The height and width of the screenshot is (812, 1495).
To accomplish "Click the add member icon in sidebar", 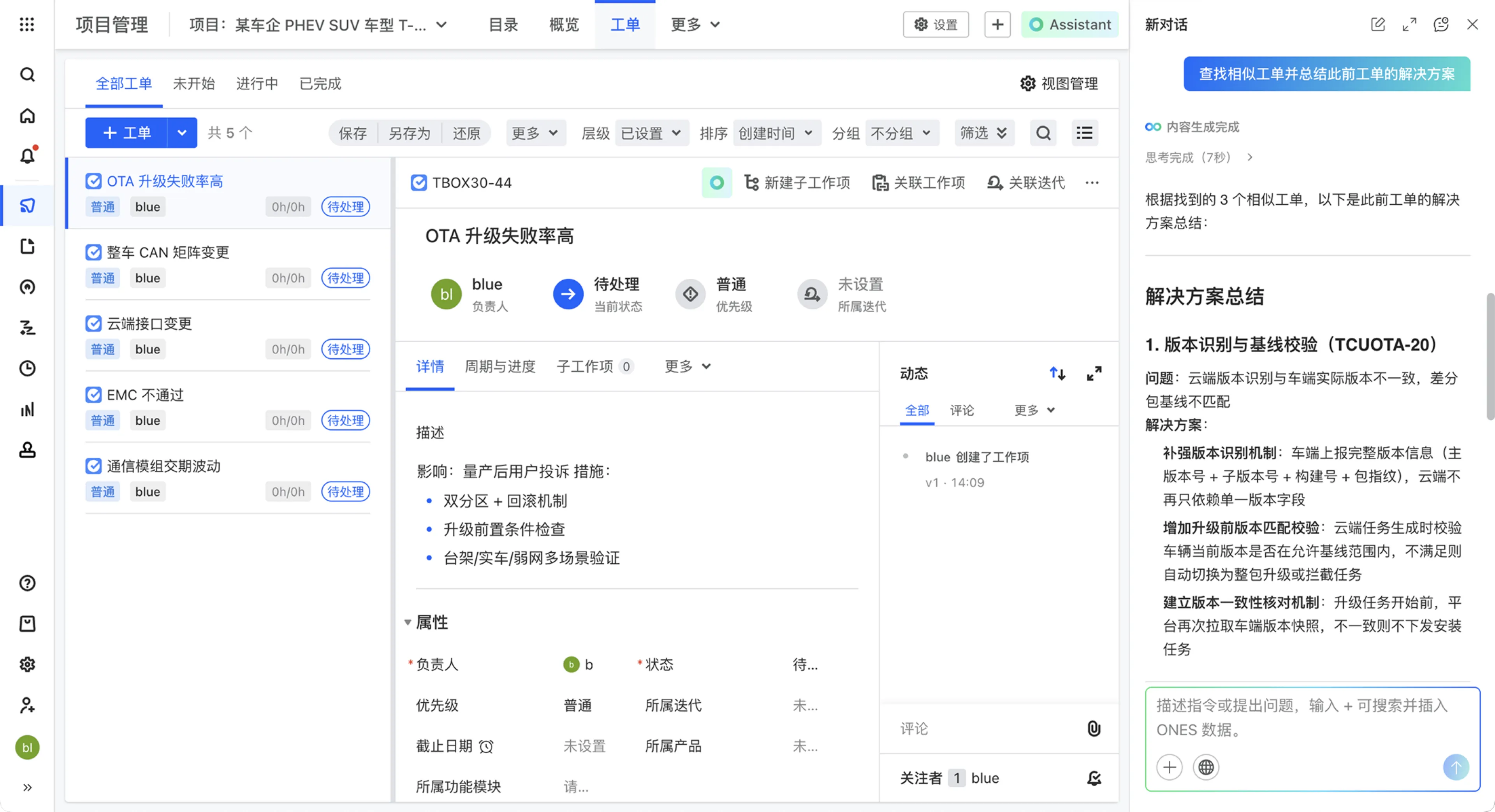I will [27, 705].
